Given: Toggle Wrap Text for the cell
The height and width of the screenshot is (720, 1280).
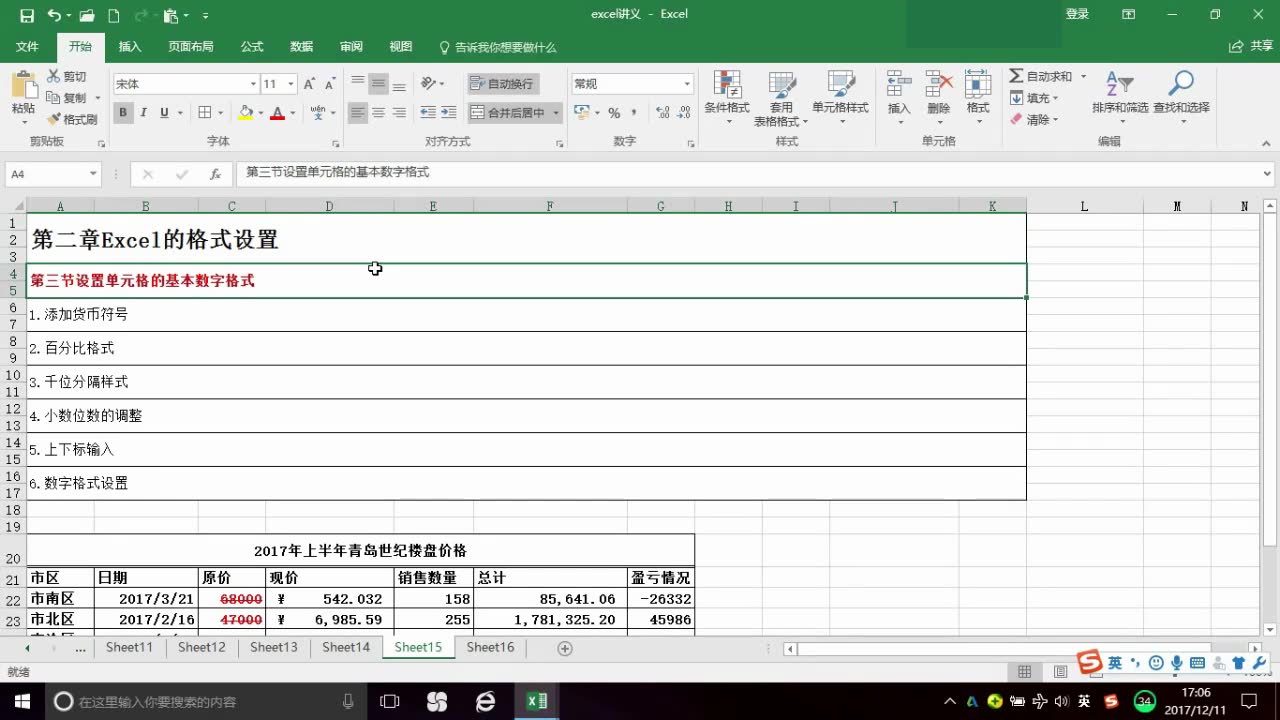Looking at the screenshot, I should point(503,83).
